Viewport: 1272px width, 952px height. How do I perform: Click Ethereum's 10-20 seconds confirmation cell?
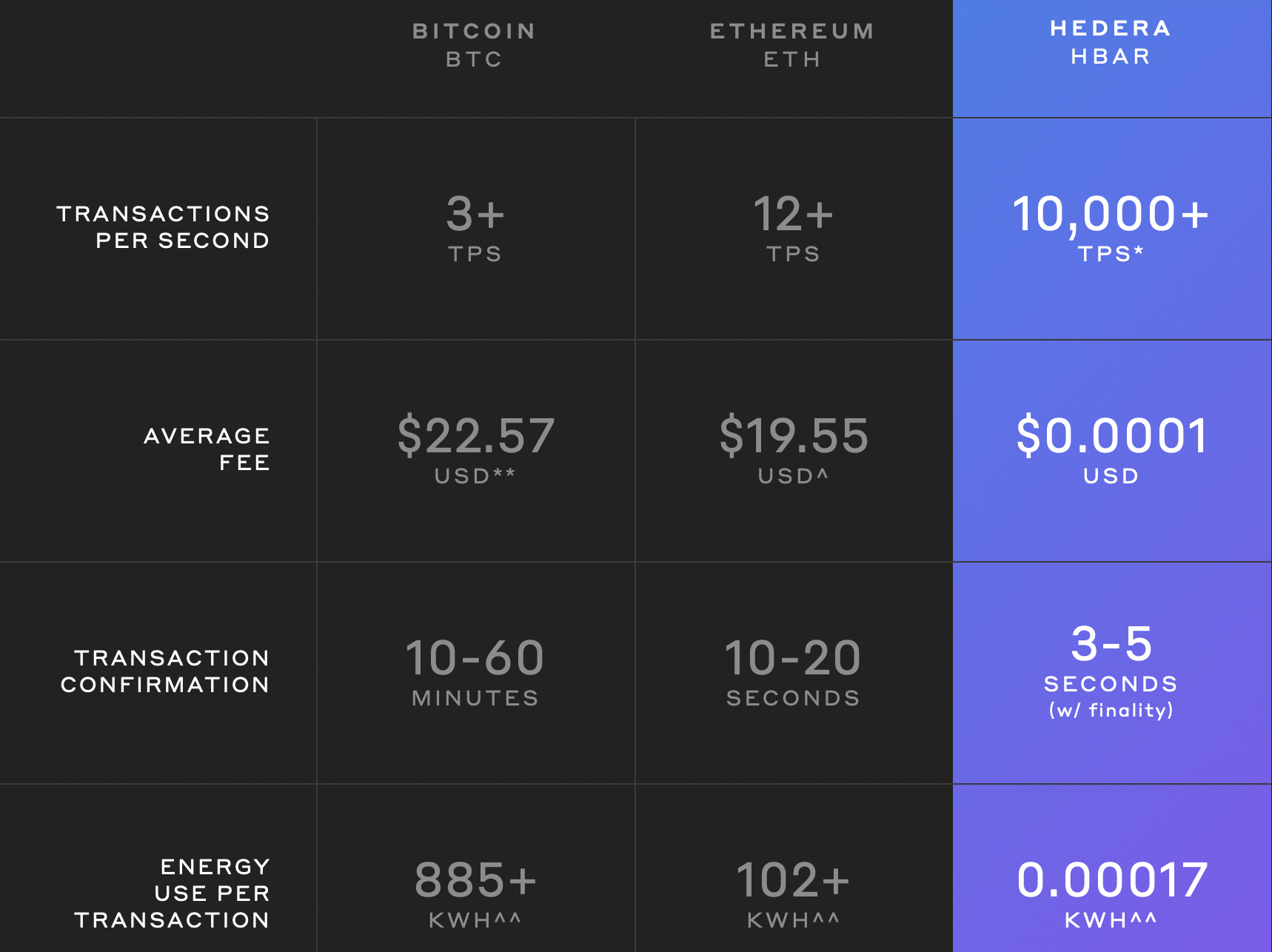[x=793, y=671]
